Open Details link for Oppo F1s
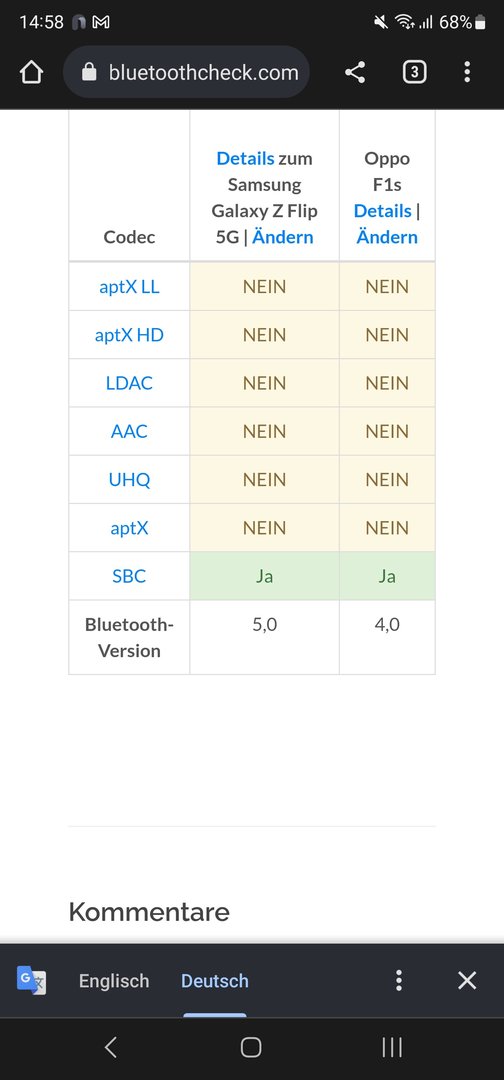Image resolution: width=504 pixels, height=1080 pixels. (x=382, y=211)
